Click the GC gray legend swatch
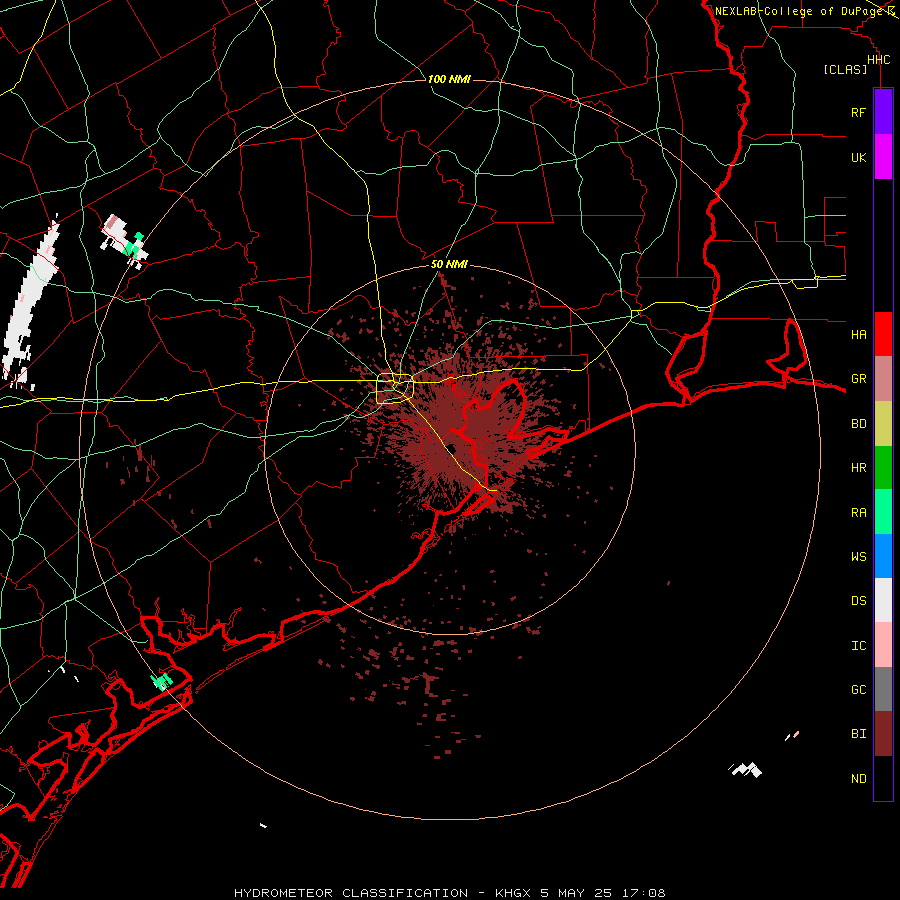Viewport: 900px width, 900px height. [x=883, y=689]
